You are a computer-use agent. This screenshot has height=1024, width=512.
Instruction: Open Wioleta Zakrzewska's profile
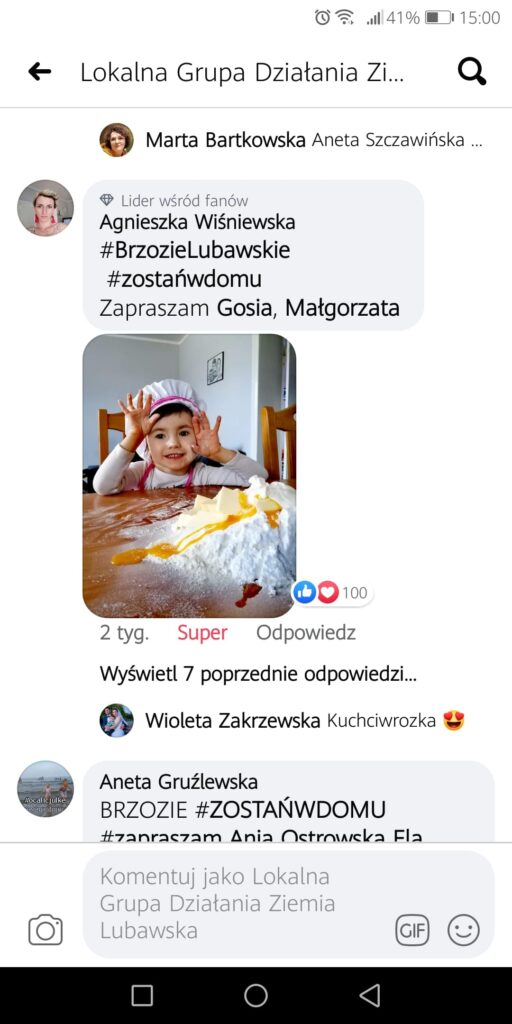(232, 720)
